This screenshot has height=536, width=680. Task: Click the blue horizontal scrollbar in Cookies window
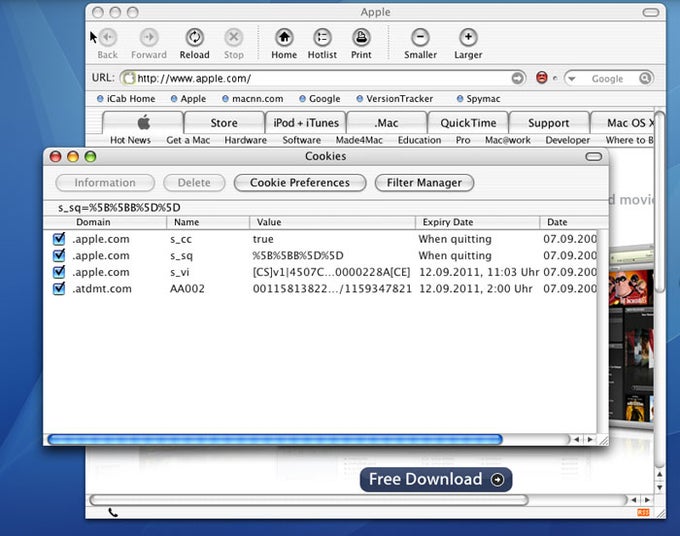click(275, 439)
